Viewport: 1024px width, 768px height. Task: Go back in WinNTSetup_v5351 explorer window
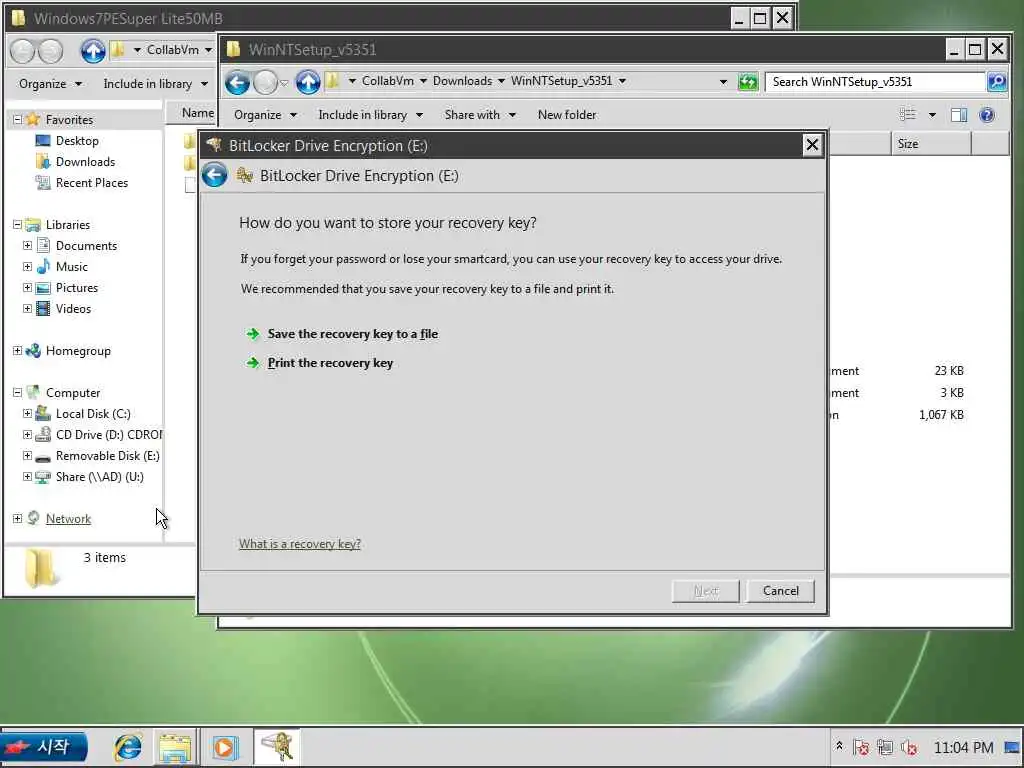[x=237, y=82]
